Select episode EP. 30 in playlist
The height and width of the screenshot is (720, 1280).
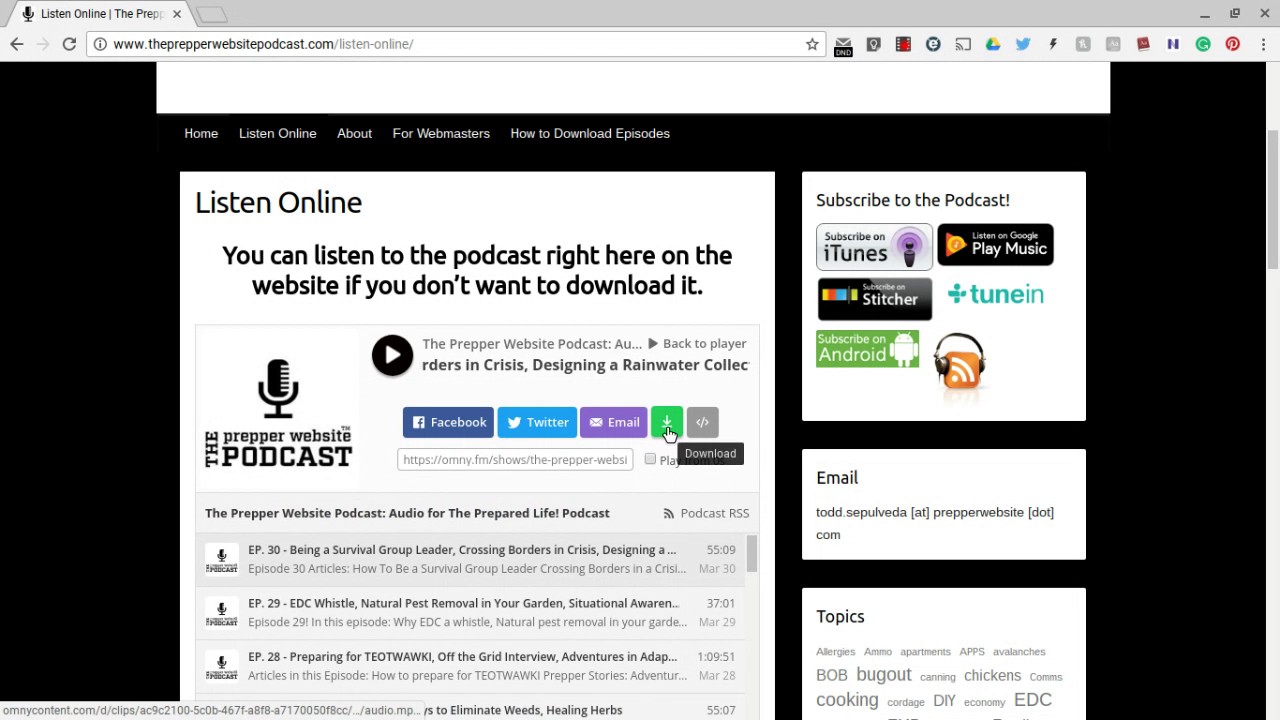(470, 559)
